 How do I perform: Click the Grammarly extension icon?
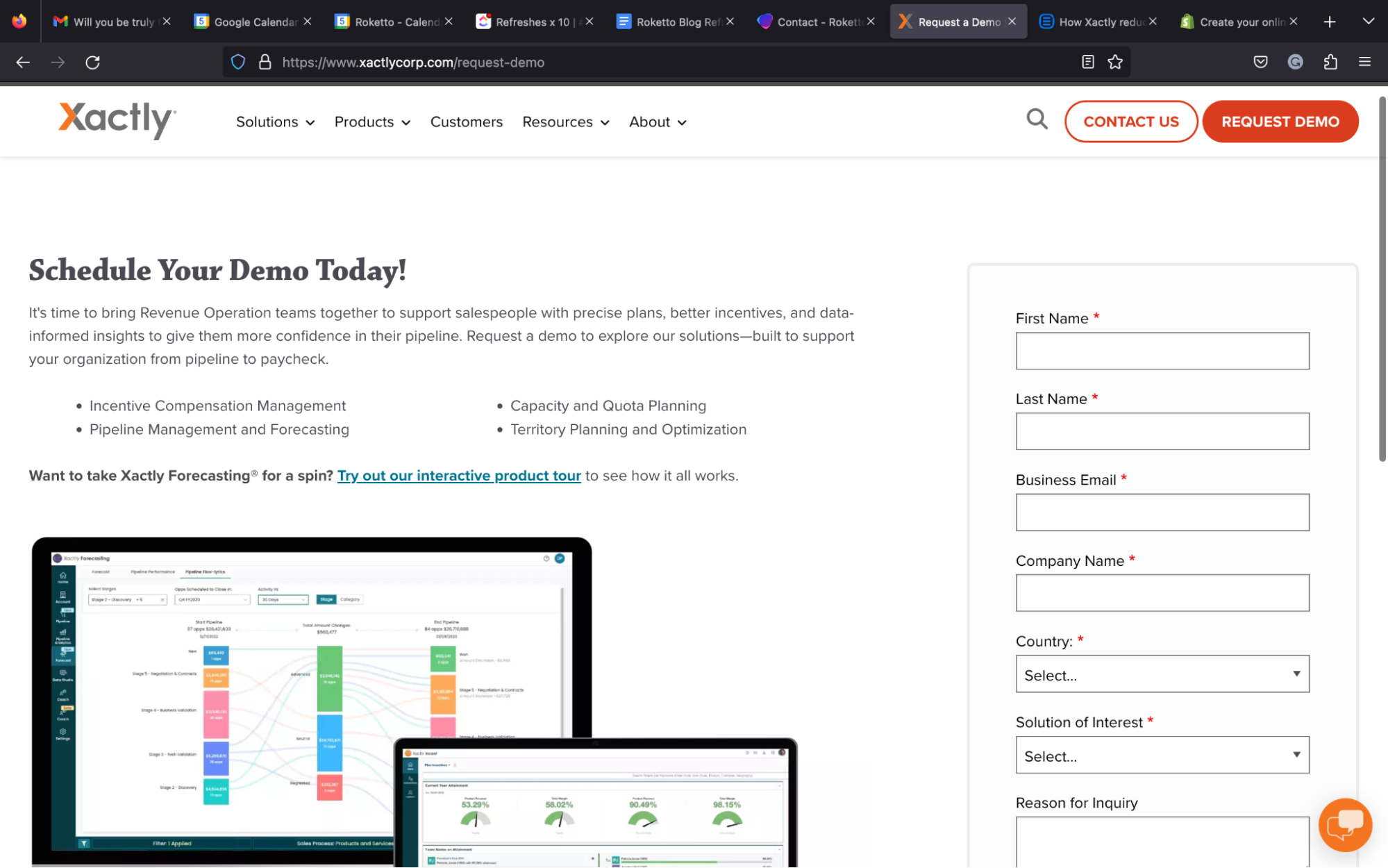tap(1295, 62)
